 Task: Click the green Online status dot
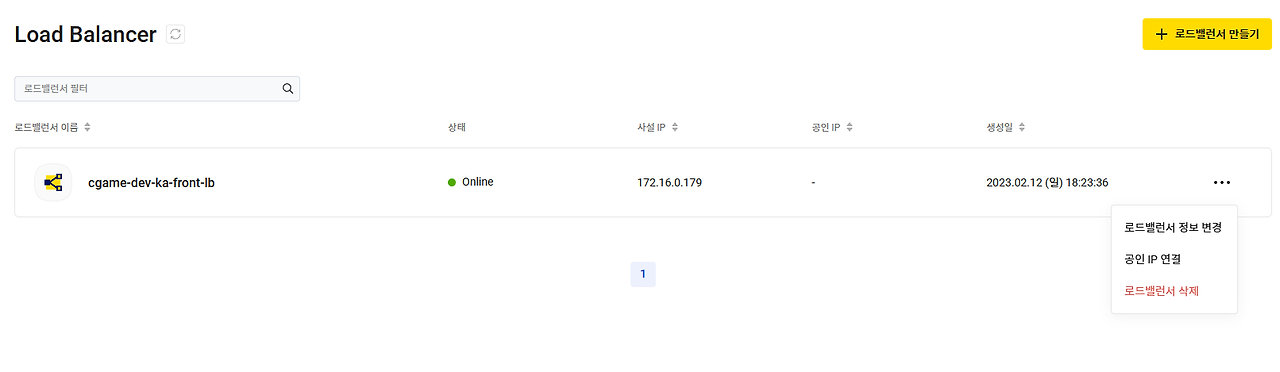[452, 182]
